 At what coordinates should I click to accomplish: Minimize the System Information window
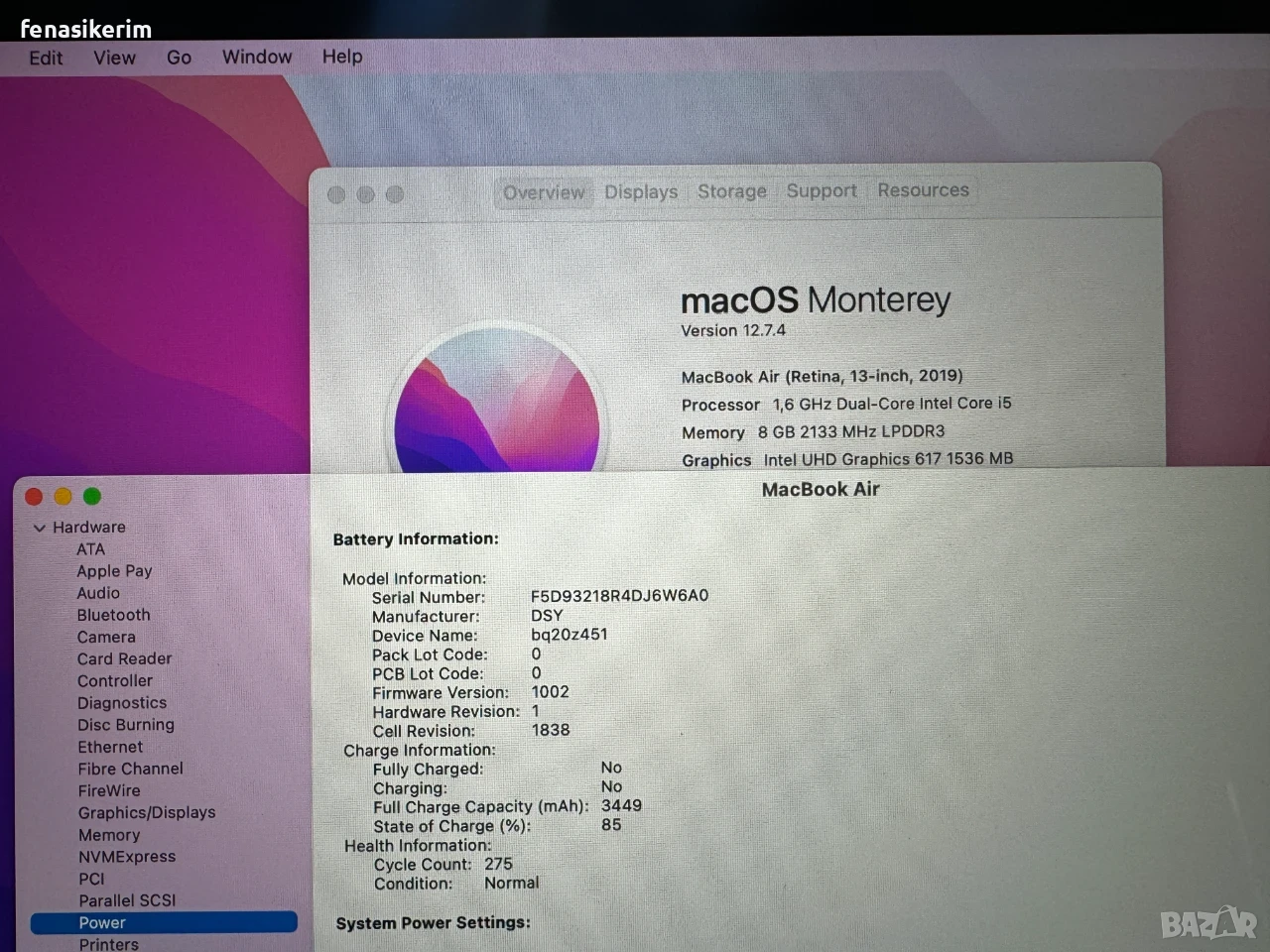(63, 496)
